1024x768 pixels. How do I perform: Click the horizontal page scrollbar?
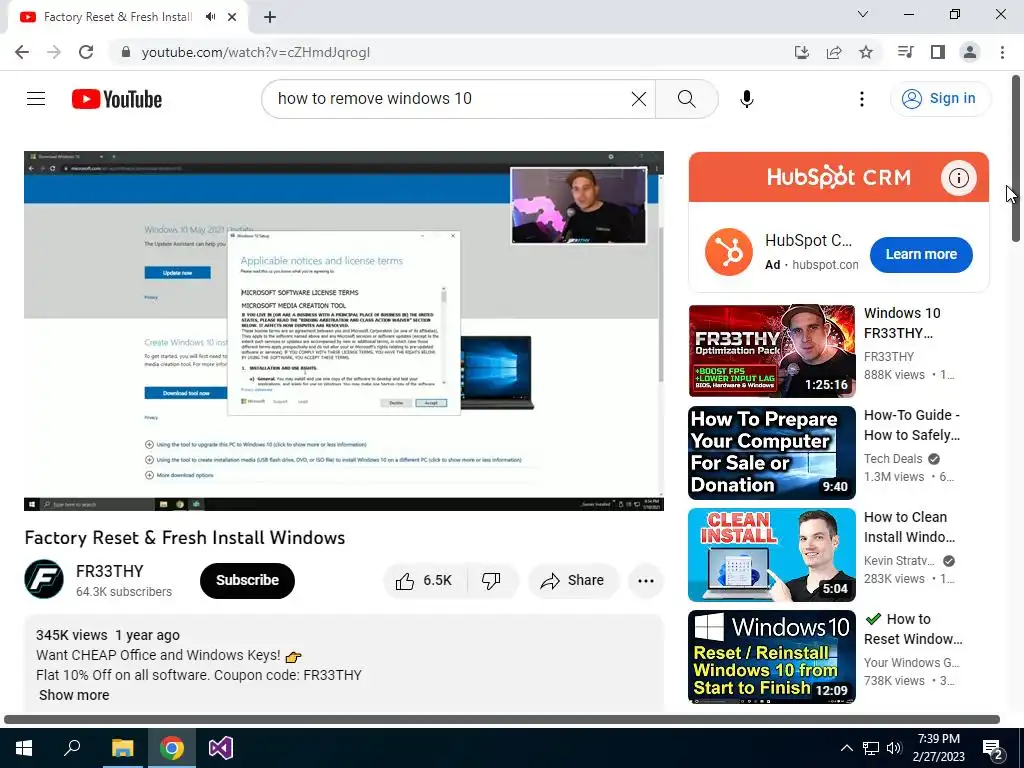pos(502,719)
